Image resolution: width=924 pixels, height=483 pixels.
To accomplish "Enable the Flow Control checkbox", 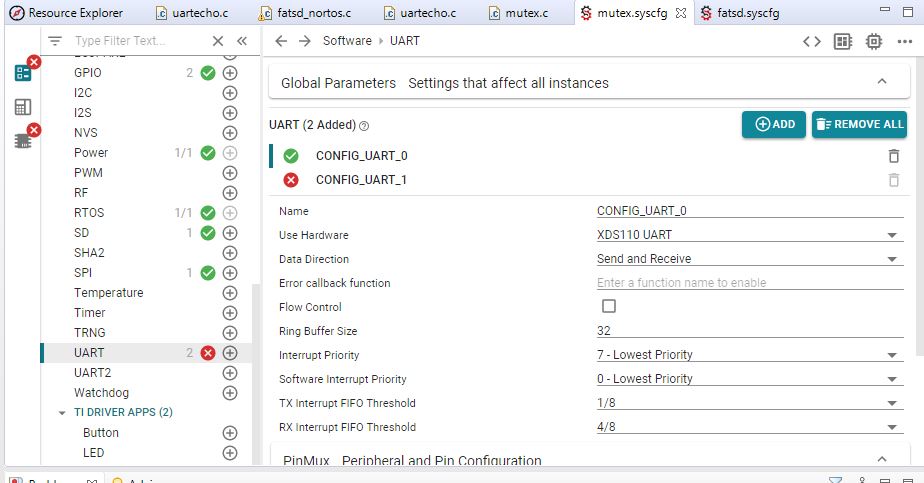I will (x=608, y=307).
